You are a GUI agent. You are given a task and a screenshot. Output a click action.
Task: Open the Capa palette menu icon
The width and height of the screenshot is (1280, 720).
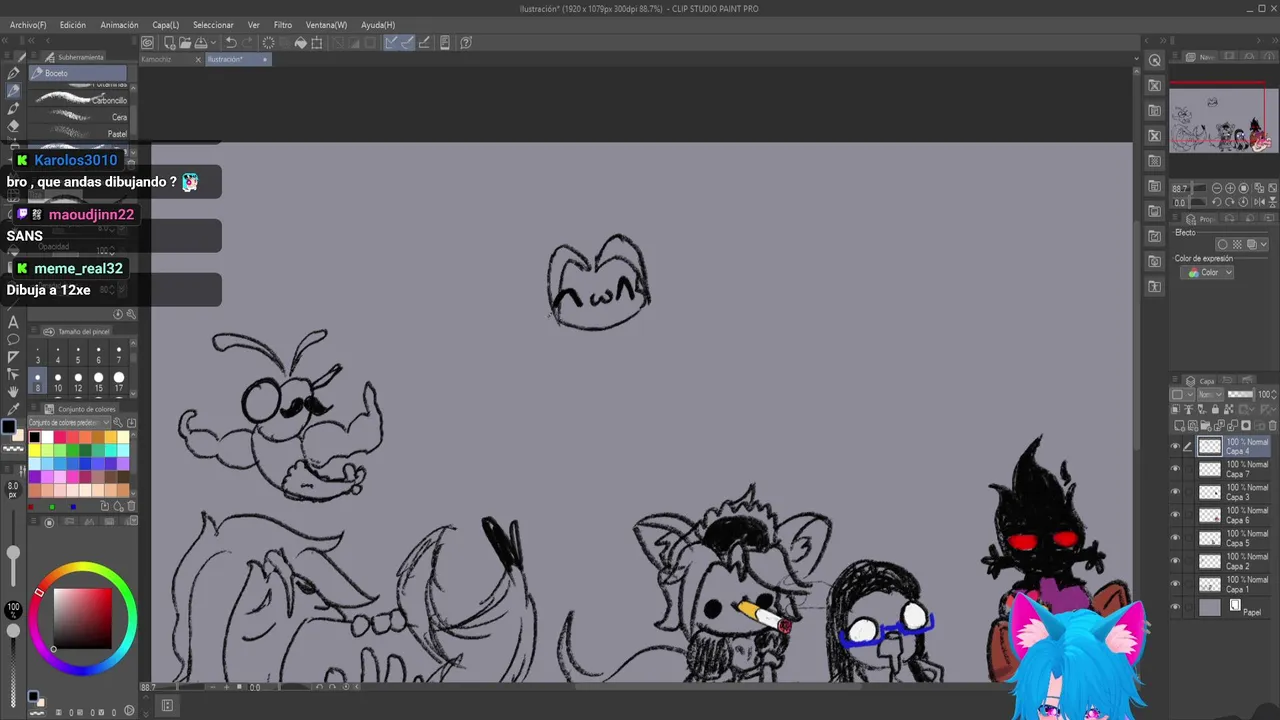[x=1175, y=380]
